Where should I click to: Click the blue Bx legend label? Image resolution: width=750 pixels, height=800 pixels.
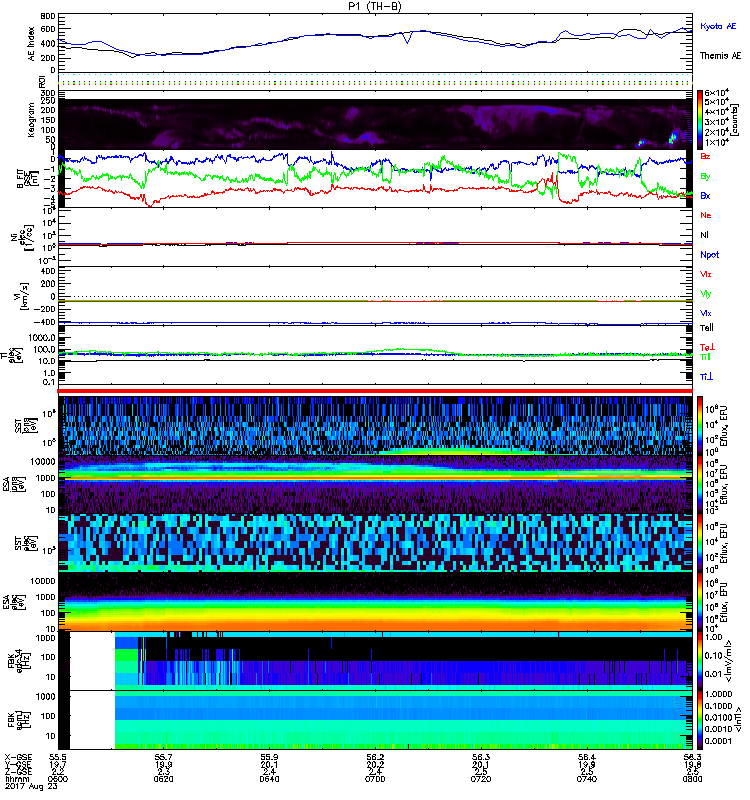tap(705, 195)
